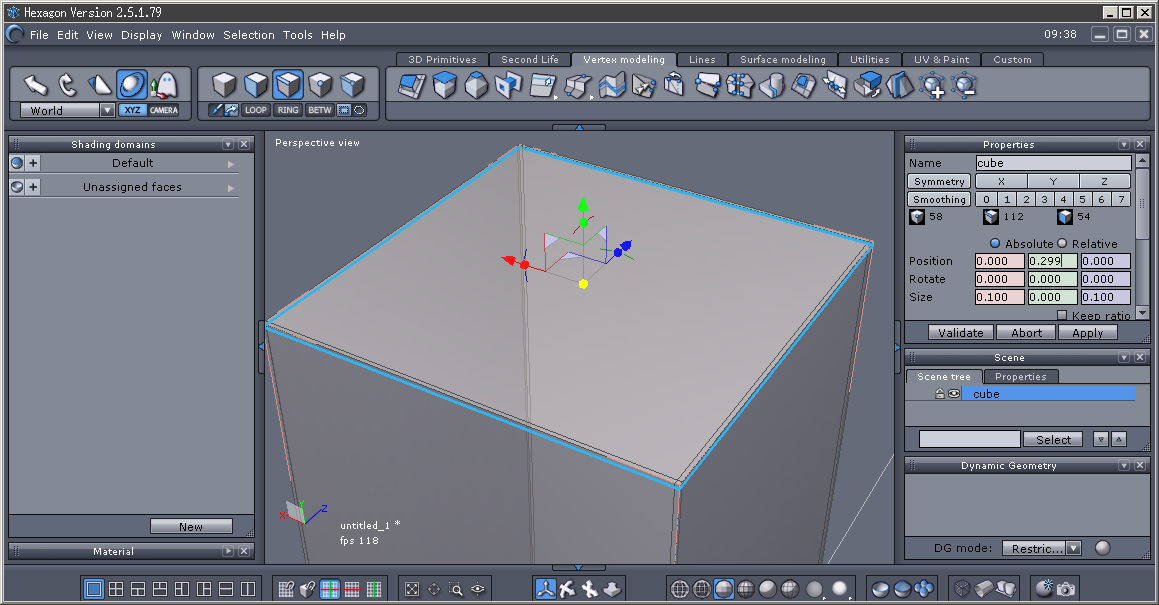Select the Absolute radio button
The width and height of the screenshot is (1159, 605).
(x=995, y=243)
